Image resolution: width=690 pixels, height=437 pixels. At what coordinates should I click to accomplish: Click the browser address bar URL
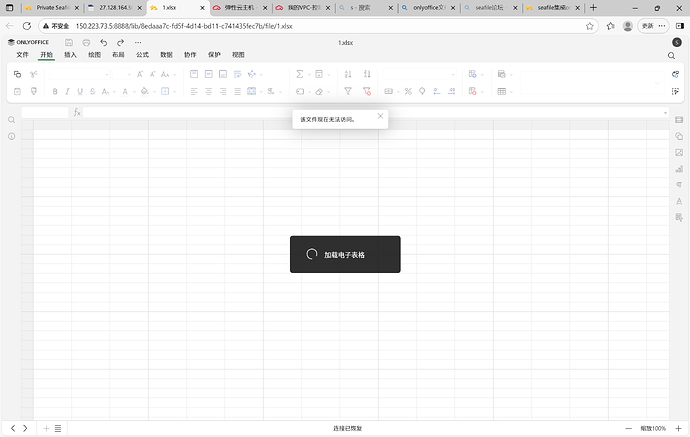pos(200,25)
